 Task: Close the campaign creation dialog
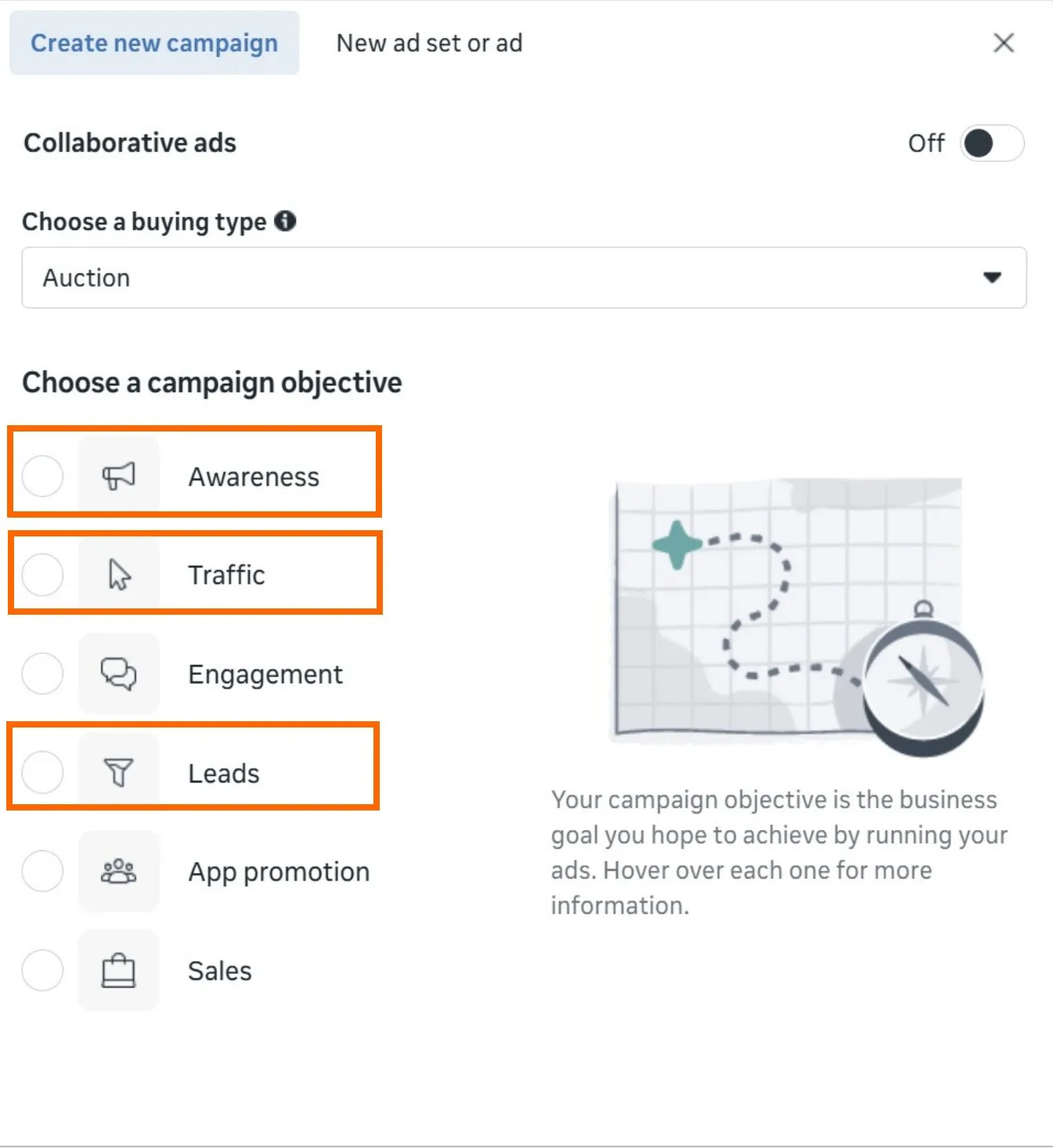coord(1004,43)
